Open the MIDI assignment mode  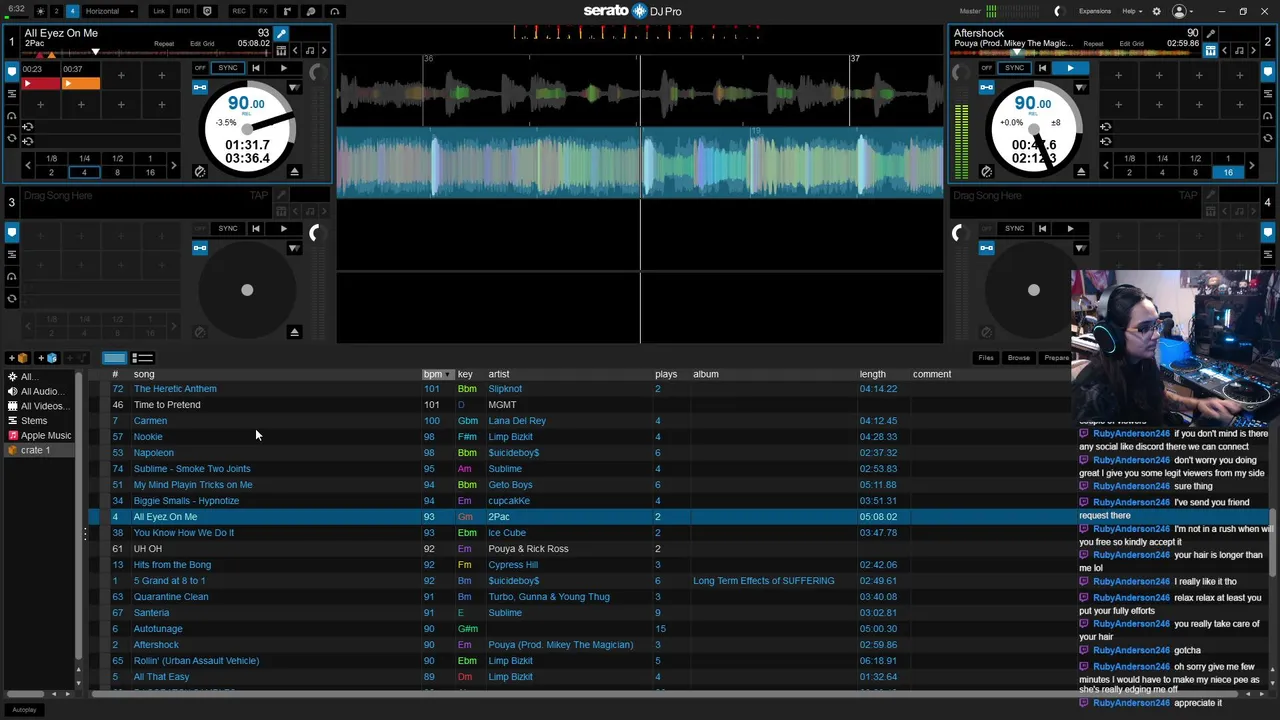coord(183,11)
